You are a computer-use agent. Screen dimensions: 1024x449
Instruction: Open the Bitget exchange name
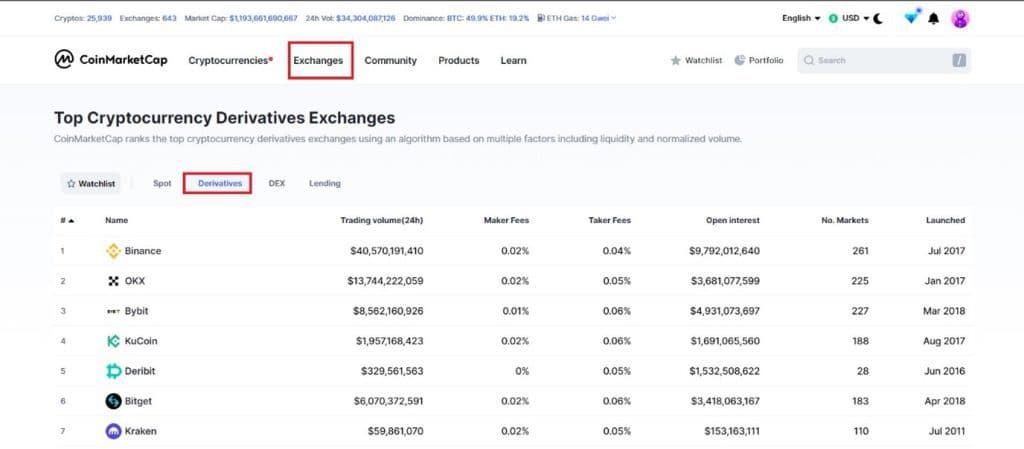click(138, 401)
